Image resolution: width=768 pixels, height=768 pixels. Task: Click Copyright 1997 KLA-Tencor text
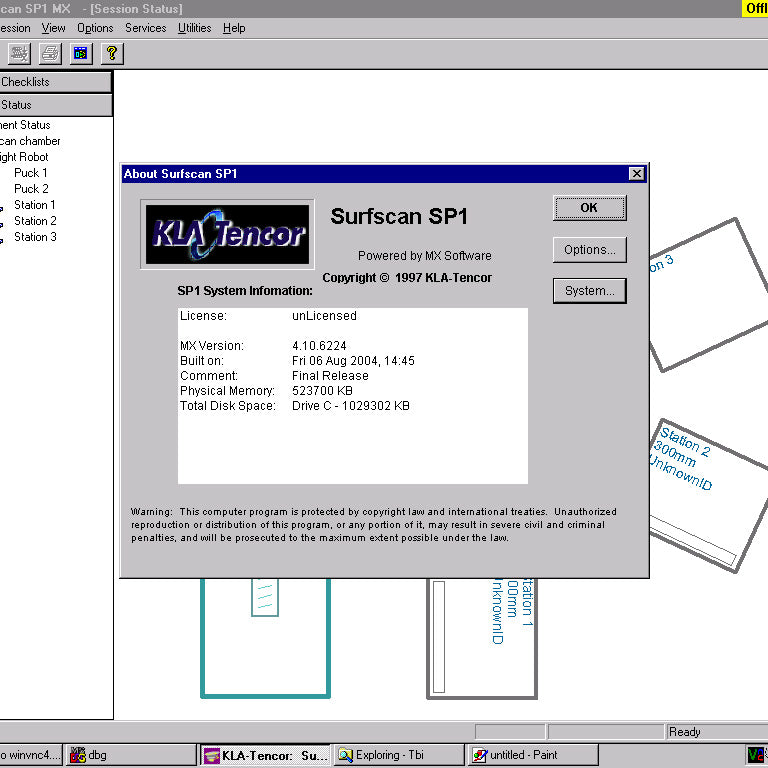point(407,278)
